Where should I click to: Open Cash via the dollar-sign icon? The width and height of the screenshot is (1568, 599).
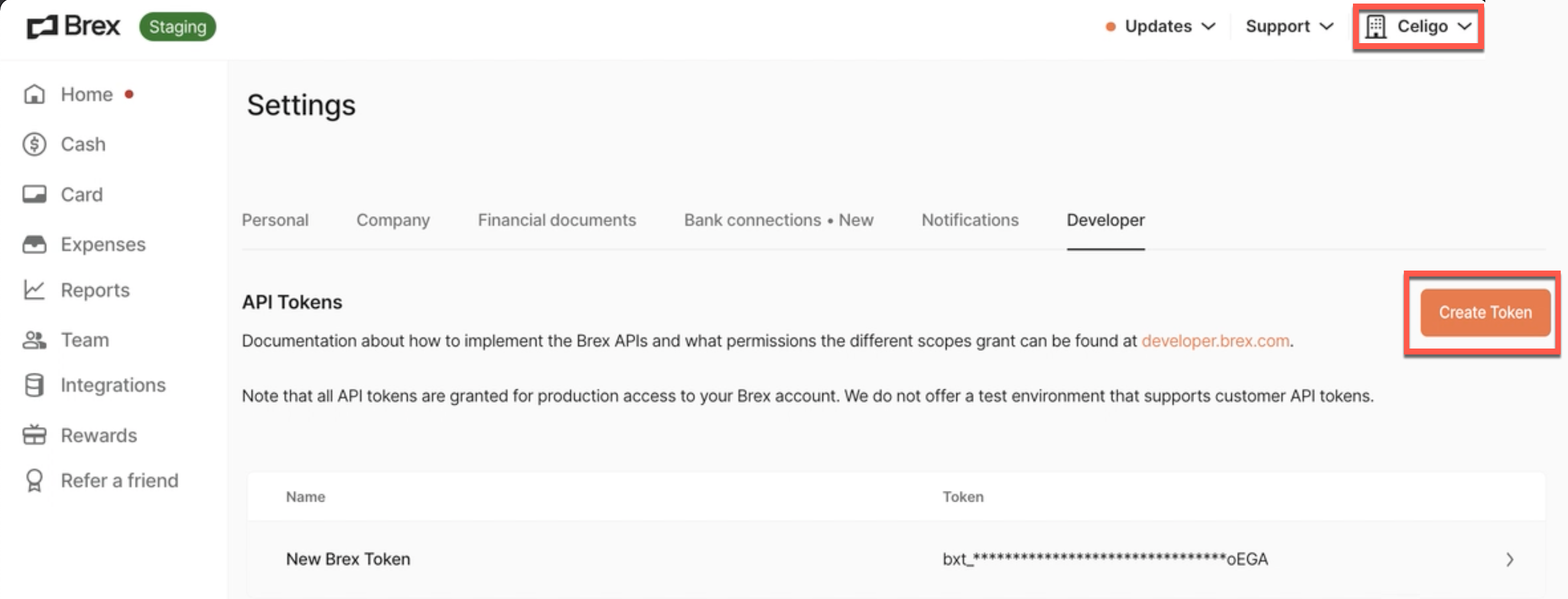point(34,144)
